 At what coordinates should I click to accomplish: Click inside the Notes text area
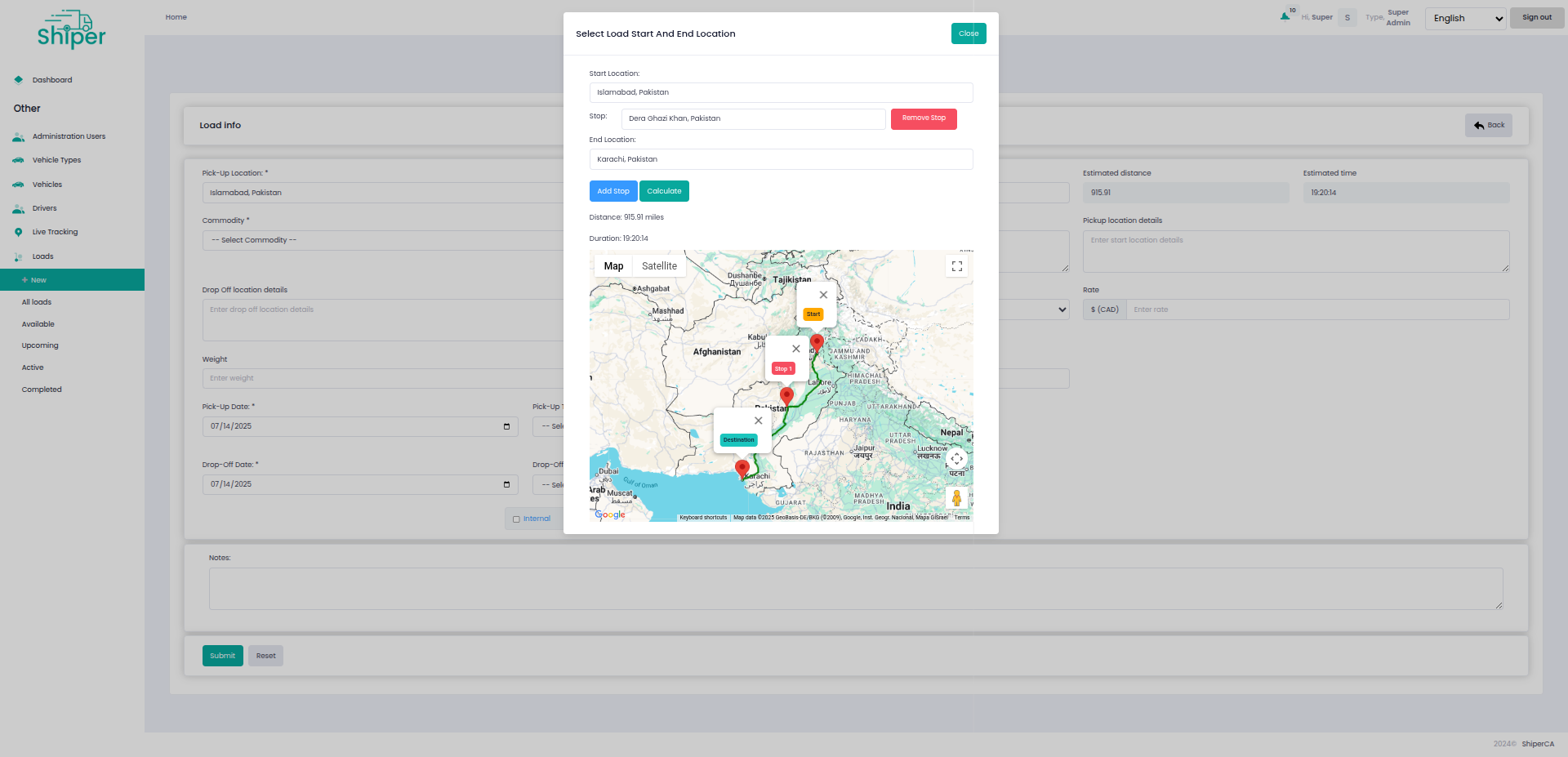point(854,588)
